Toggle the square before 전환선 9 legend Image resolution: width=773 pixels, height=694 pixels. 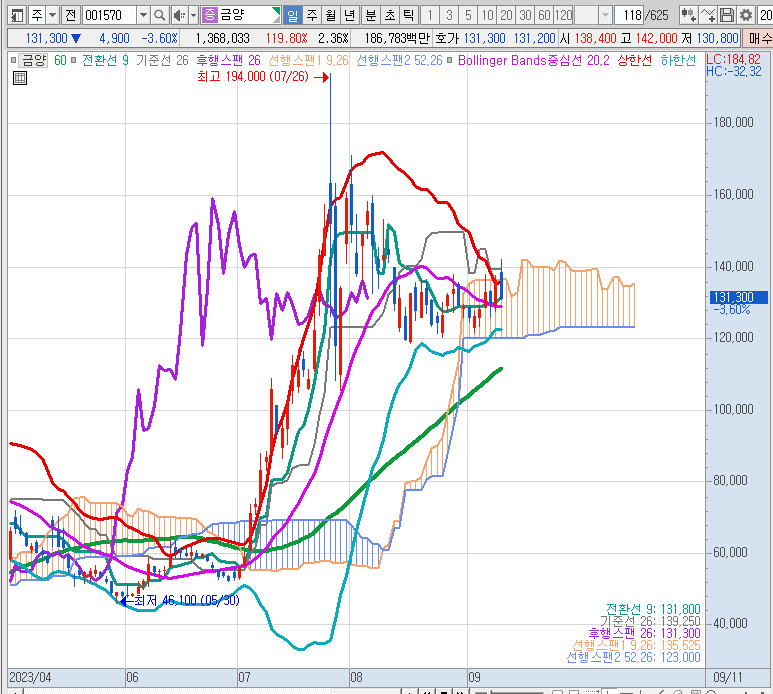(x=74, y=61)
